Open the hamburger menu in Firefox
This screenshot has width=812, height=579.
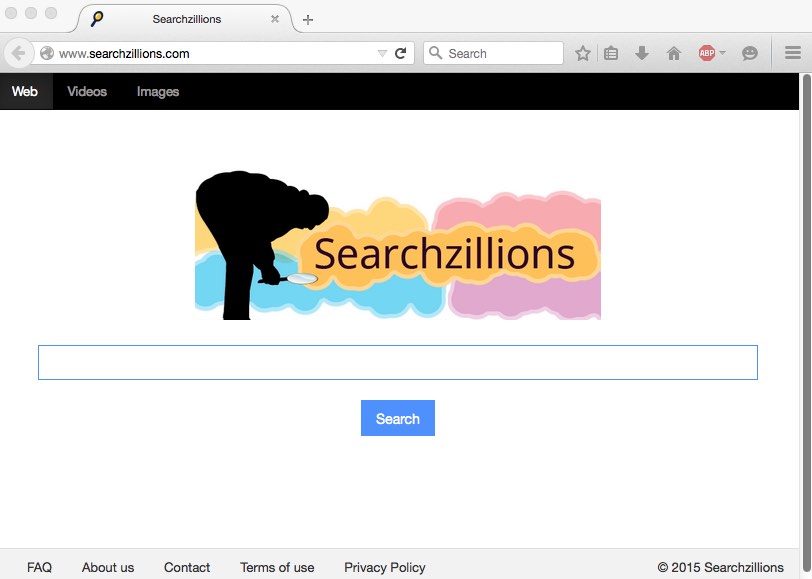tap(793, 54)
